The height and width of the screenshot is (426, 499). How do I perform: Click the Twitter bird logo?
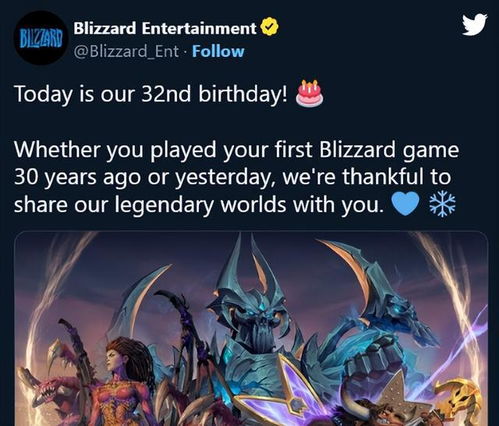pos(475,24)
